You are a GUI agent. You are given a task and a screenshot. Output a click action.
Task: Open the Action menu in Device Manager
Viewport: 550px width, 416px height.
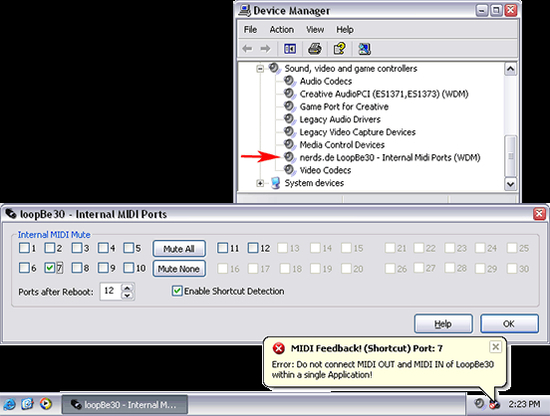point(282,29)
